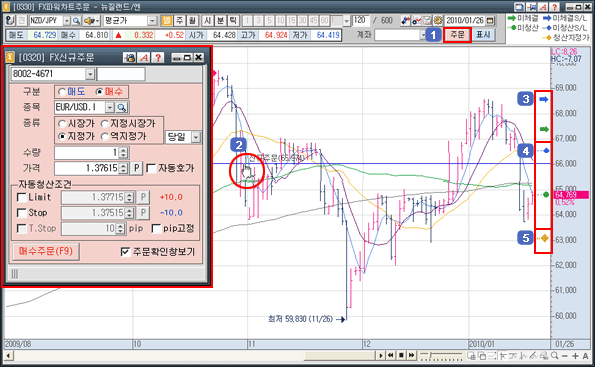Switch chart period to 분 (minute)
The width and height of the screenshot is (595, 367).
tap(220, 21)
